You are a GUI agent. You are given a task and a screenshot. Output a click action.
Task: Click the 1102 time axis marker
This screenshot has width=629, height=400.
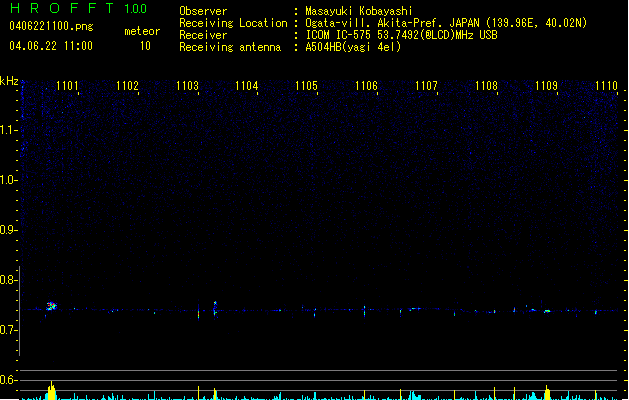(127, 86)
